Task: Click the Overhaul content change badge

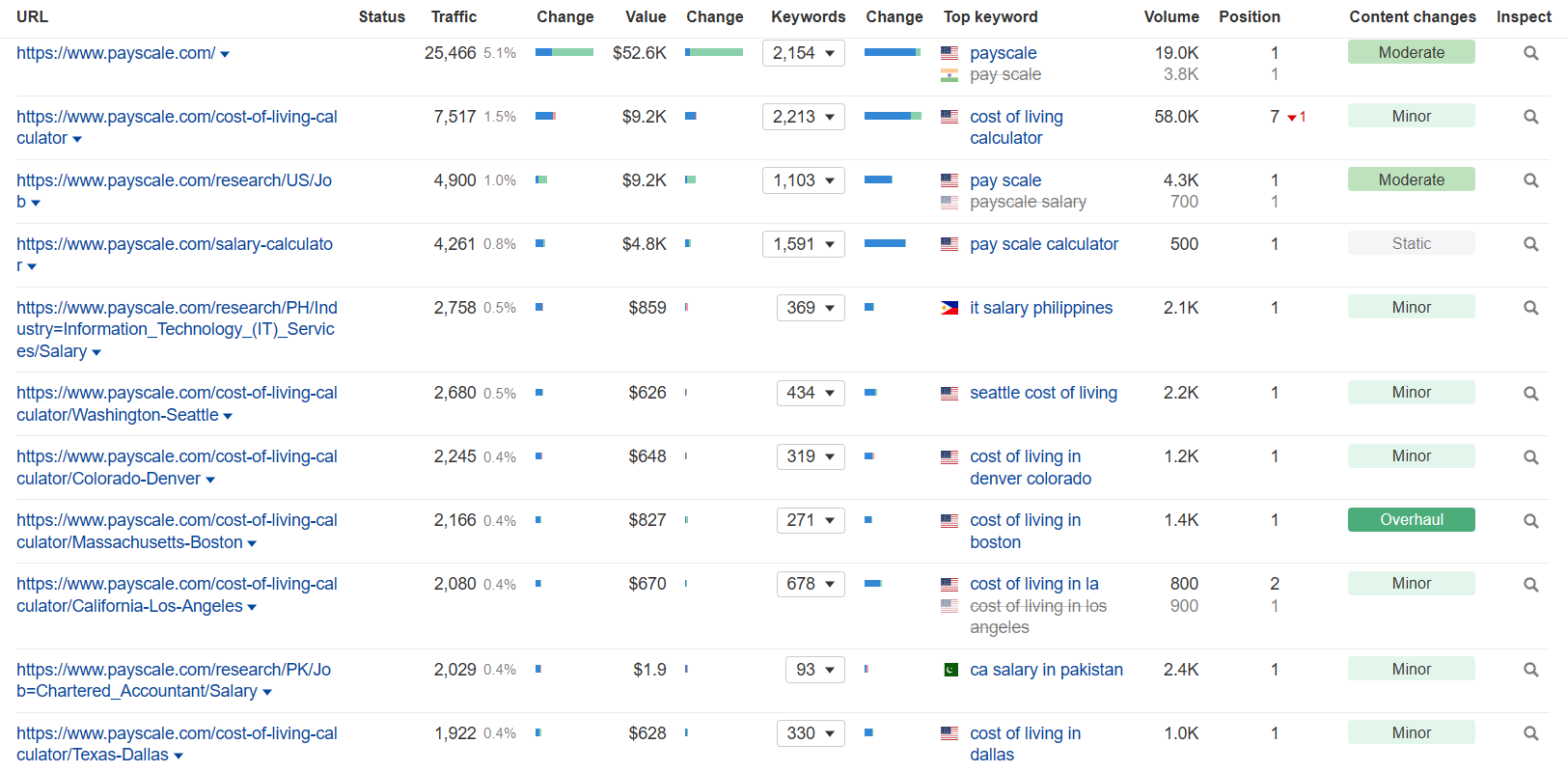Action: (x=1412, y=519)
